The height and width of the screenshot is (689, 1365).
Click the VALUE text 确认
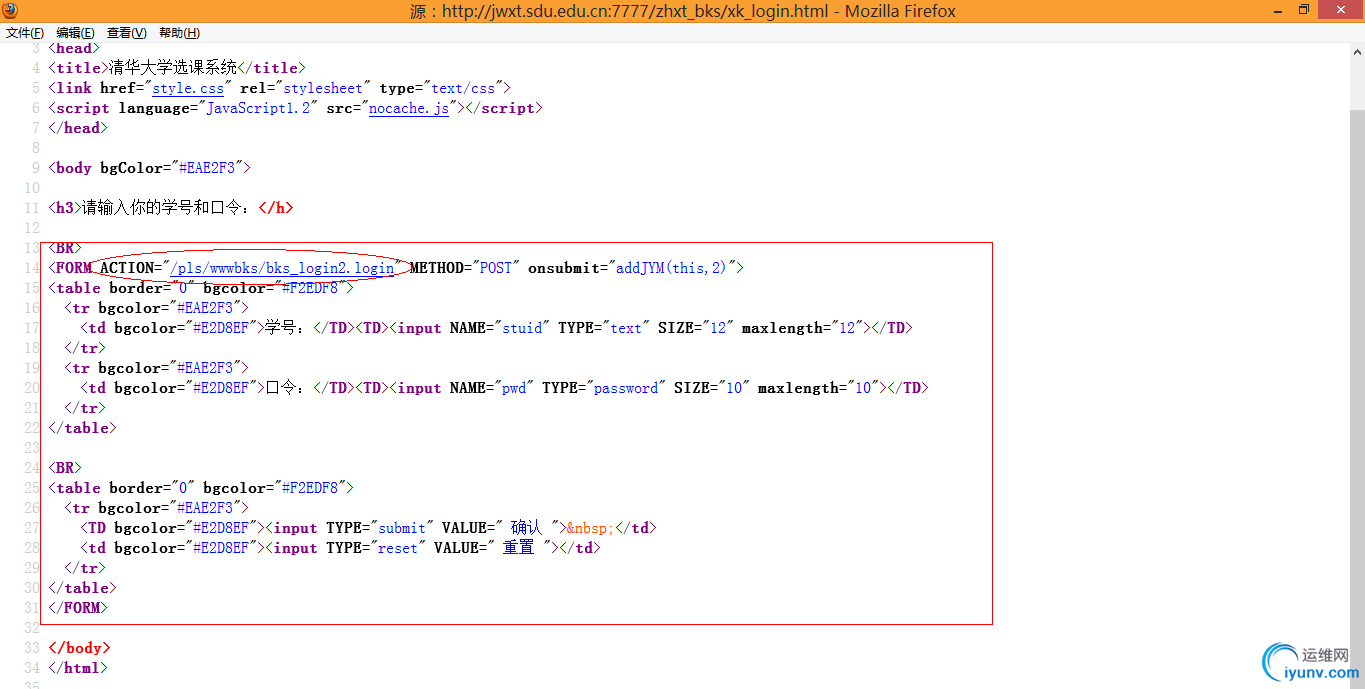pos(526,528)
